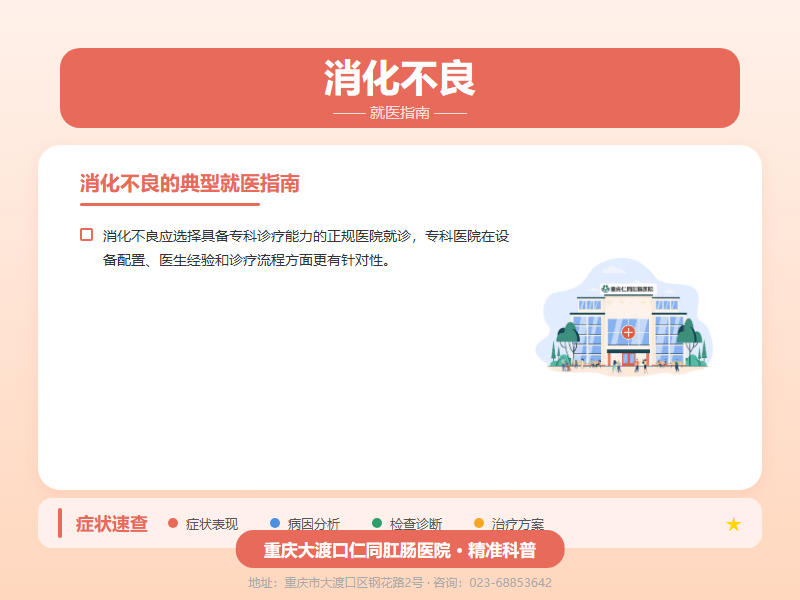The width and height of the screenshot is (800, 600).
Task: Open the 病因分析 tab
Action: (314, 524)
